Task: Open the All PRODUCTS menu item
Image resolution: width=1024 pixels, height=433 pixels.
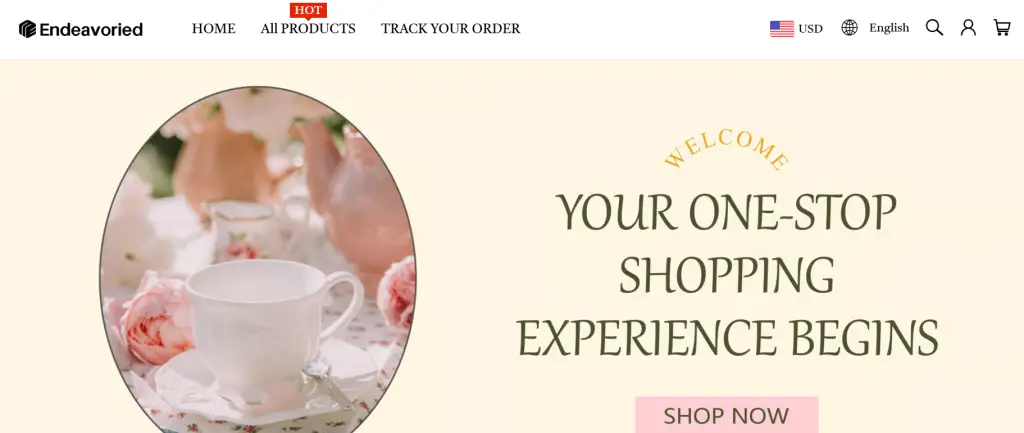Action: 308,29
